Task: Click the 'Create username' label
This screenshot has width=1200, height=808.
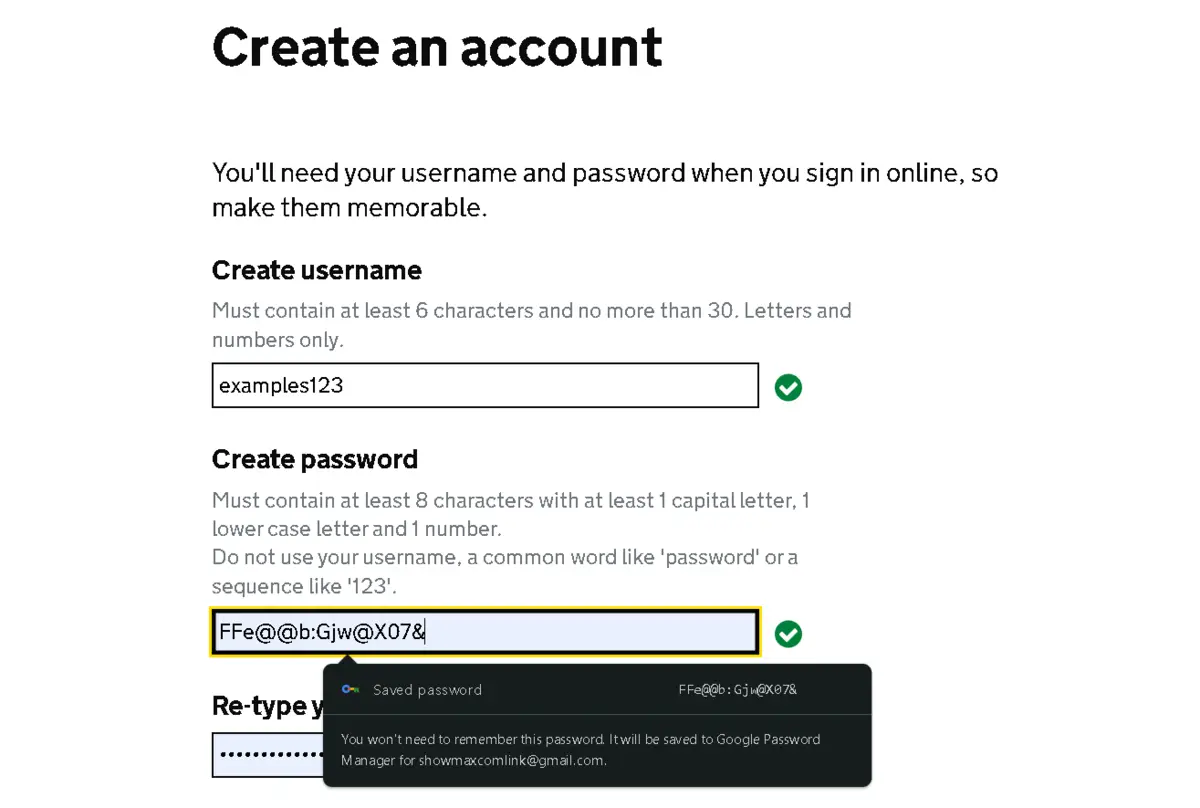Action: [317, 271]
